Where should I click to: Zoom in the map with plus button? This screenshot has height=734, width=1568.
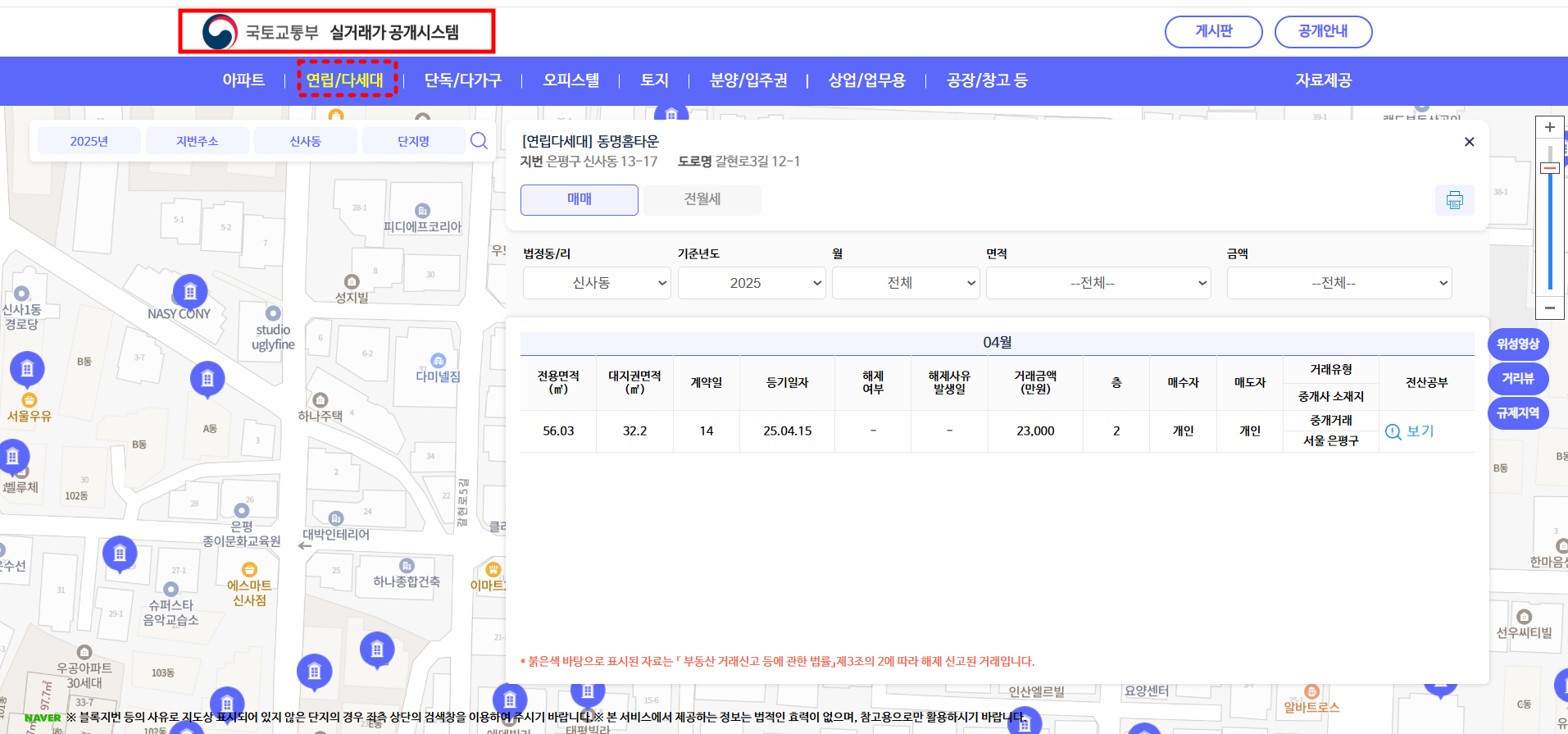pyautogui.click(x=1550, y=127)
